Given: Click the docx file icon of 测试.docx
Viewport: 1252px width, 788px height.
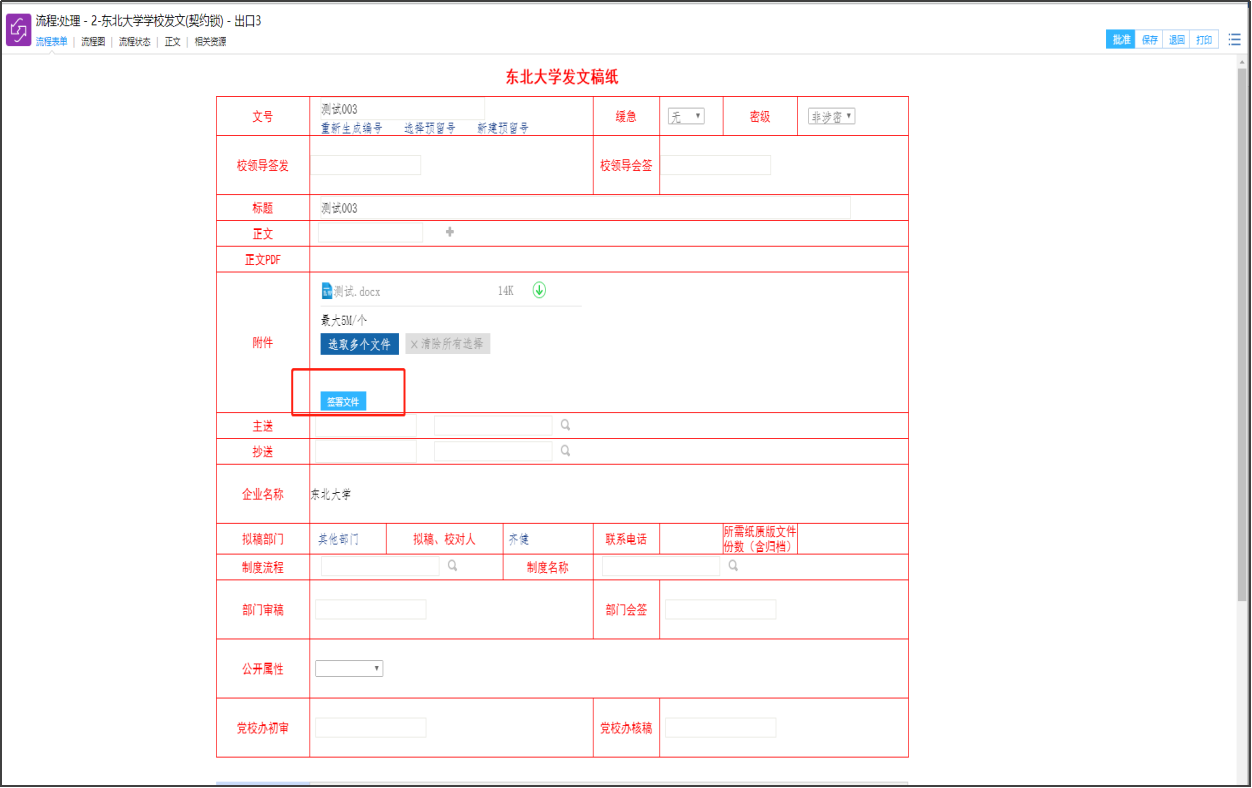Looking at the screenshot, I should (326, 291).
